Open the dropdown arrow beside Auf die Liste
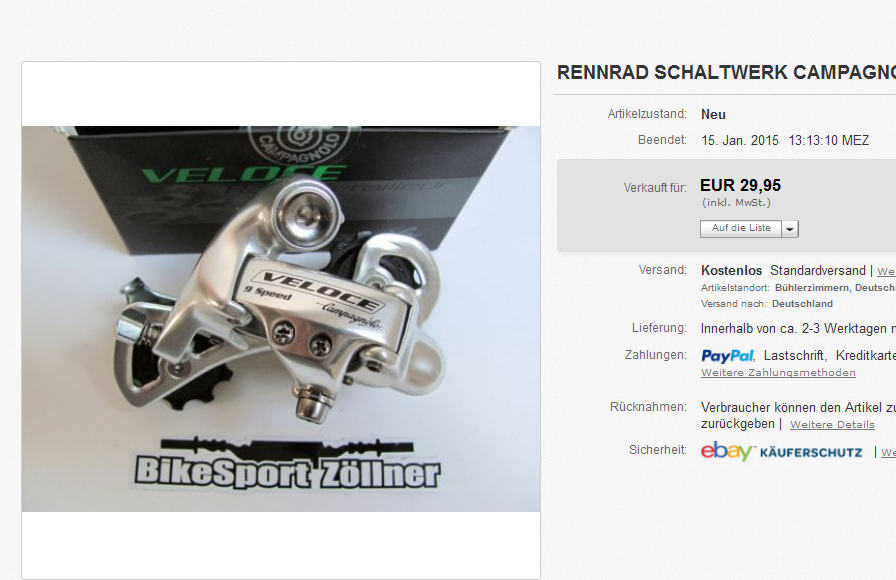 click(x=790, y=229)
